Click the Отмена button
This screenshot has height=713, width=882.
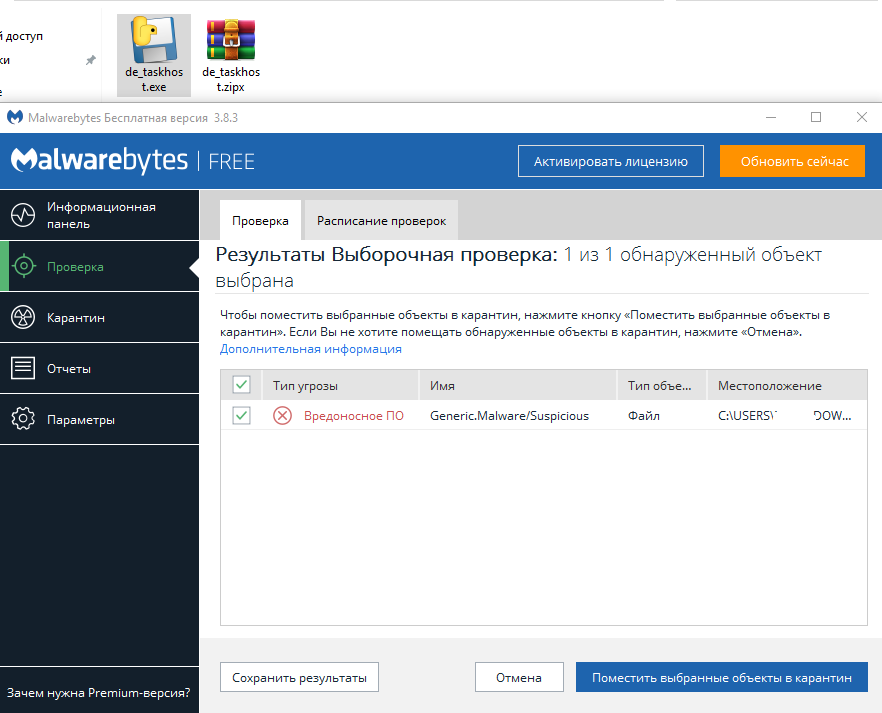point(519,678)
